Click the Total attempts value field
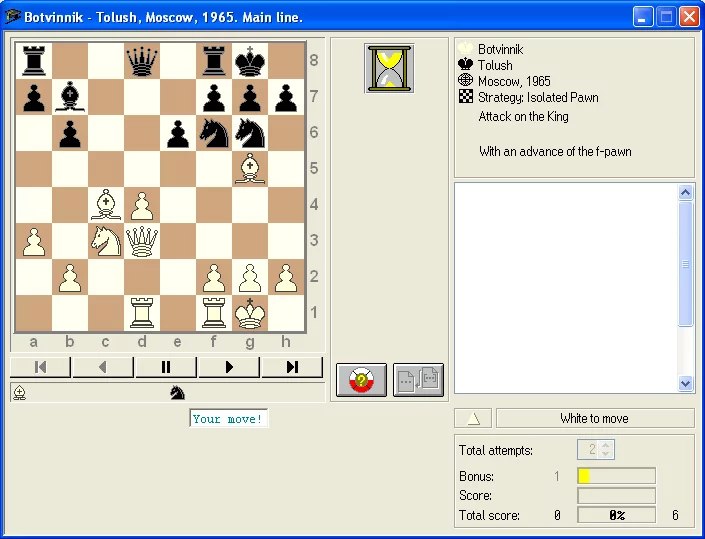The width and height of the screenshot is (705, 539). 589,449
